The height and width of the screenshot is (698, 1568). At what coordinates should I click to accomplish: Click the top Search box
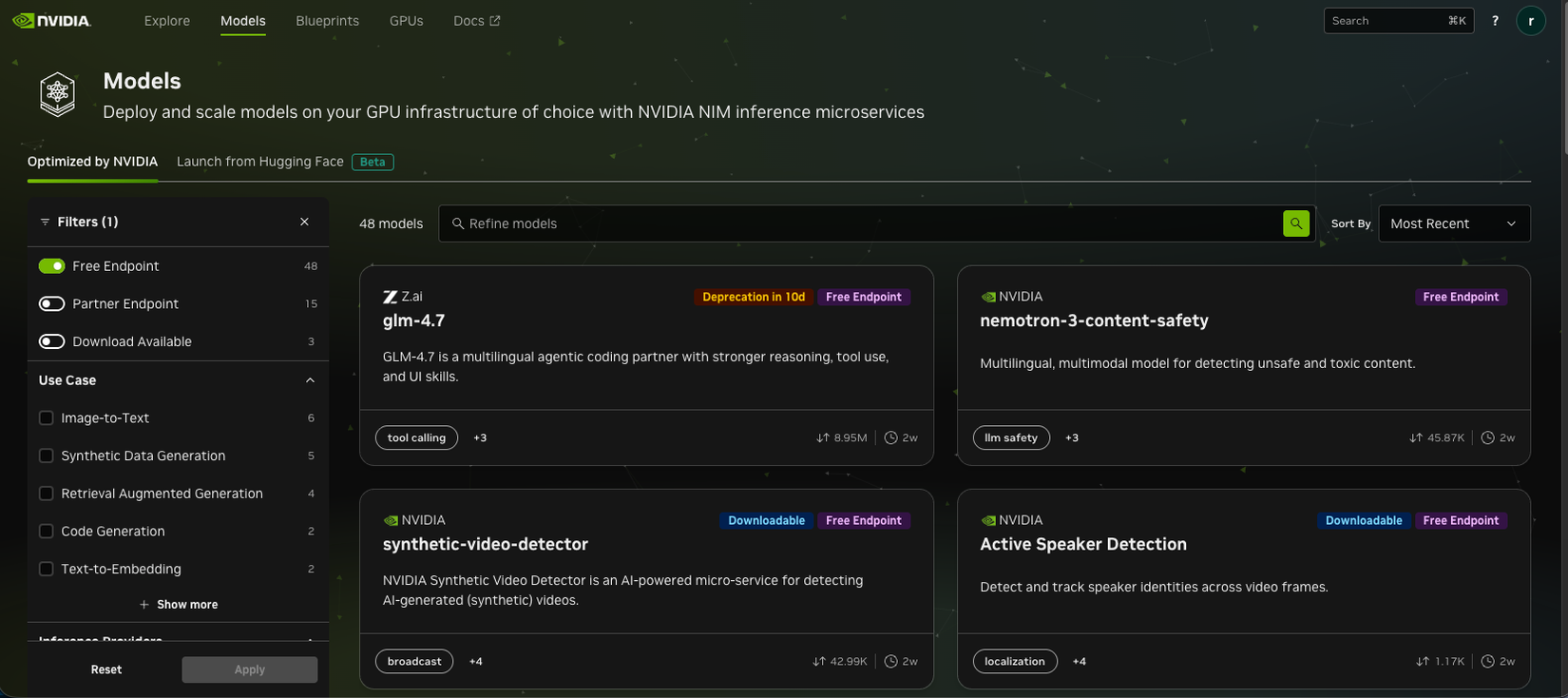[x=1398, y=21]
